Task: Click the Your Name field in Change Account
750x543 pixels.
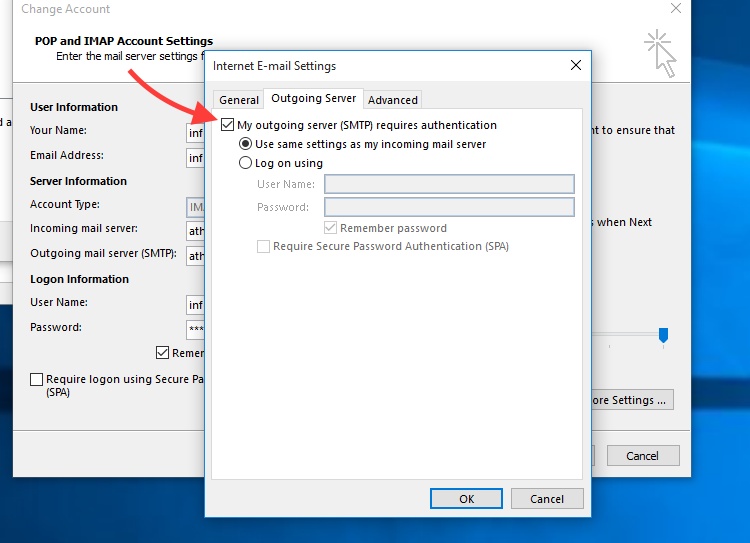Action: point(196,133)
